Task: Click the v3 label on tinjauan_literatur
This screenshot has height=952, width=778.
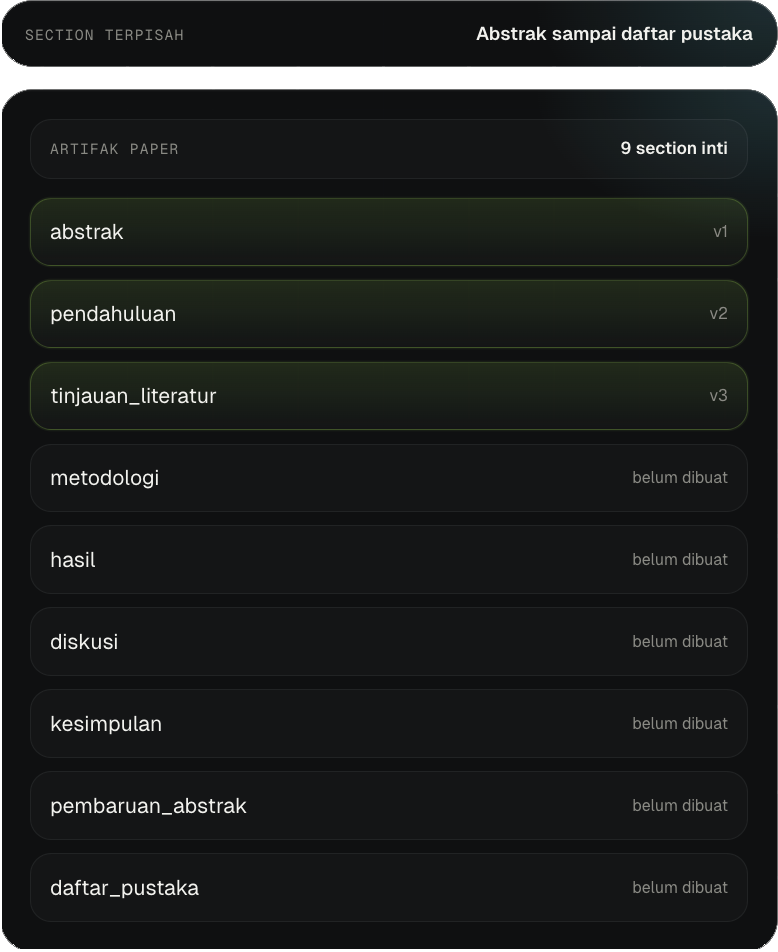Action: [x=718, y=395]
